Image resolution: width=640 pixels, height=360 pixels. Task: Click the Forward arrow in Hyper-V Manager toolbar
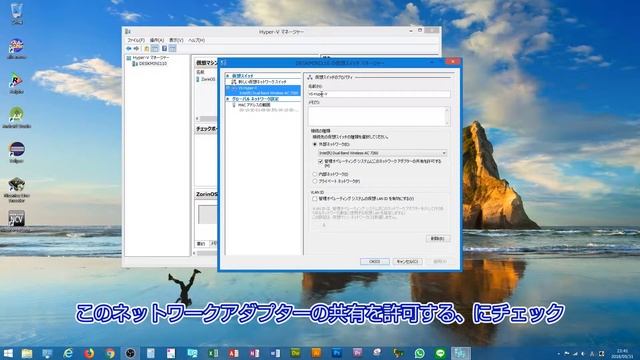(136, 49)
